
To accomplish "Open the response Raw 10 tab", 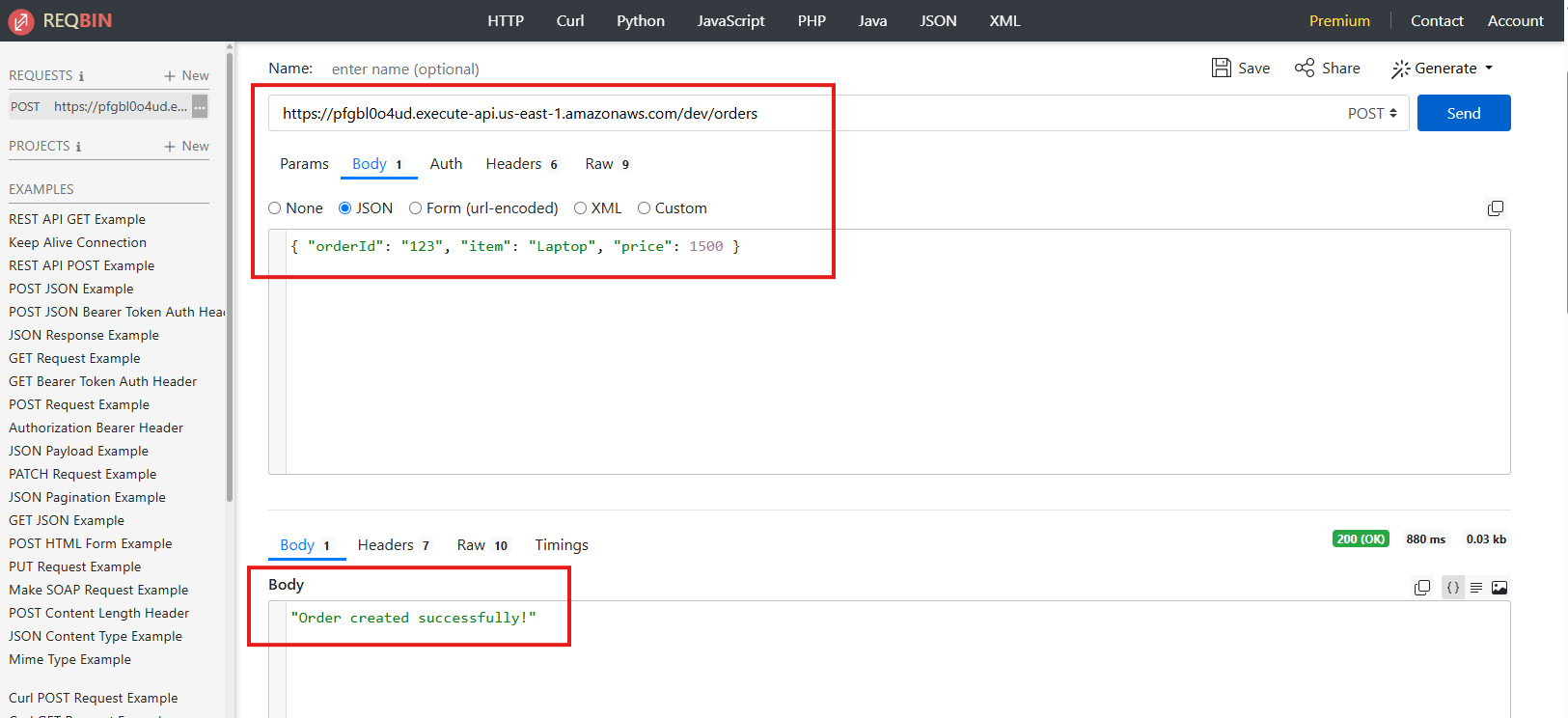I will pos(482,545).
